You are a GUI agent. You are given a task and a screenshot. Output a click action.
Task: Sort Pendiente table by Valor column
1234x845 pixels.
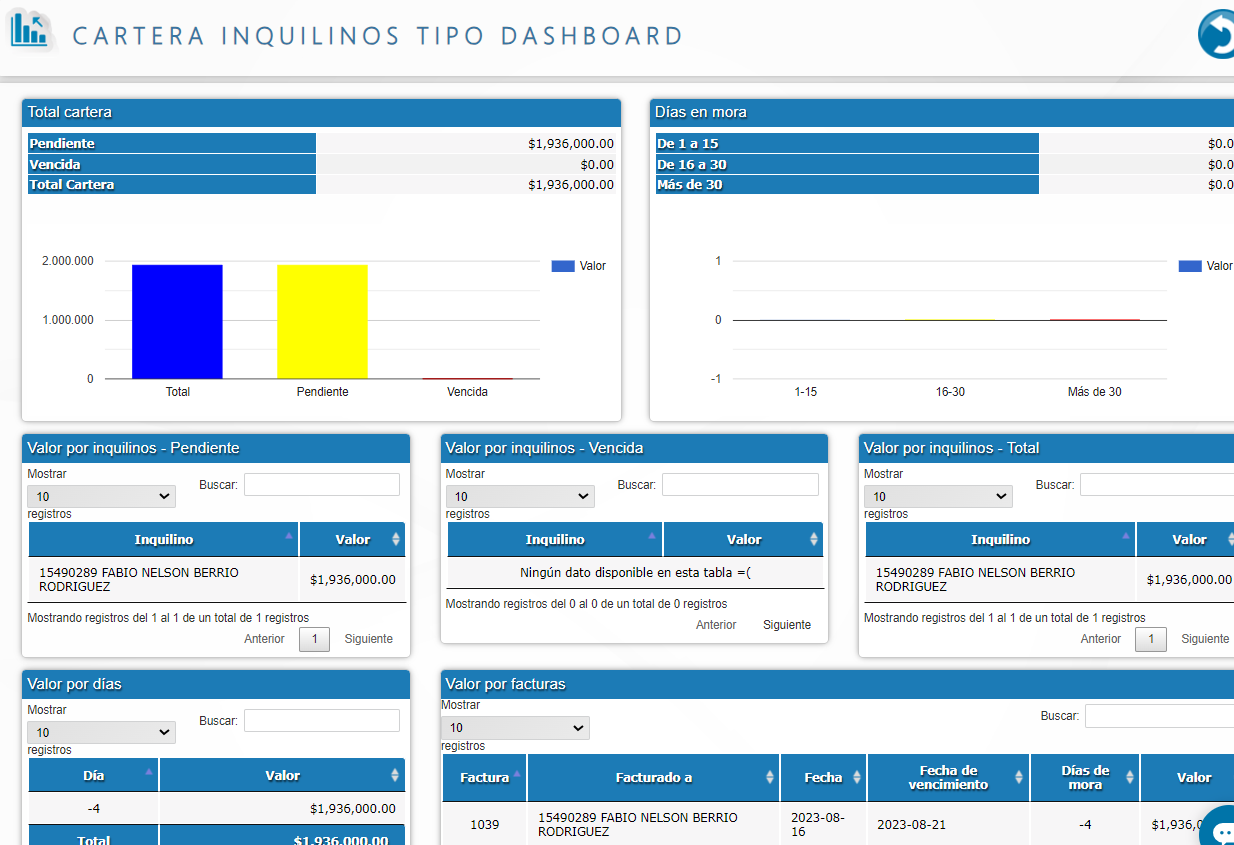(353, 540)
